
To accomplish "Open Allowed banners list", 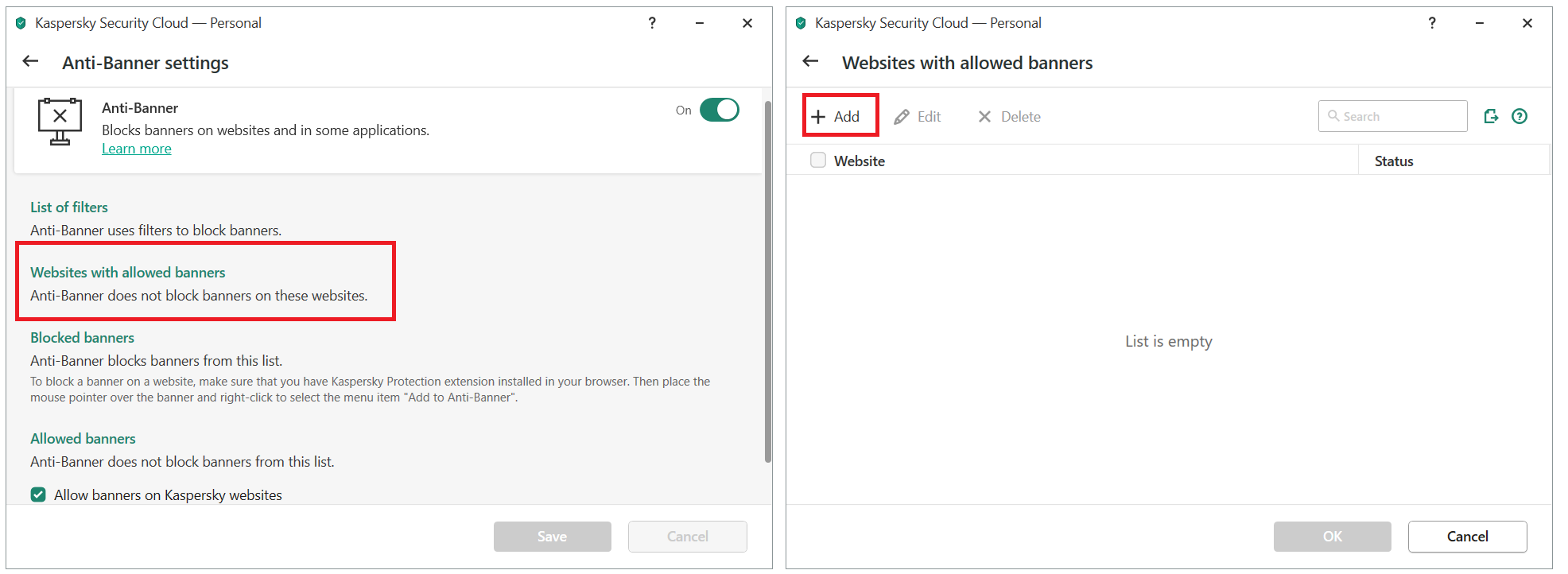I will tap(83, 438).
